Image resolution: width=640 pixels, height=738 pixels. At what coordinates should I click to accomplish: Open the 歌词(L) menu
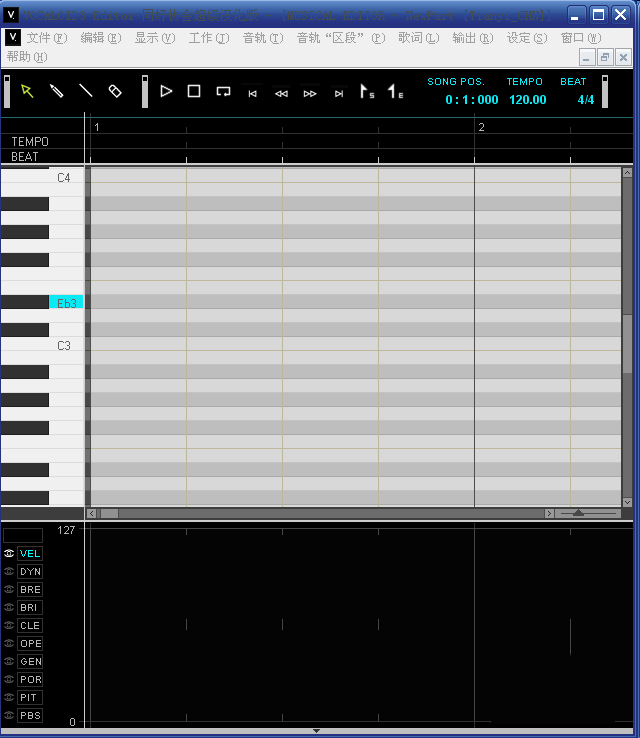(418, 38)
